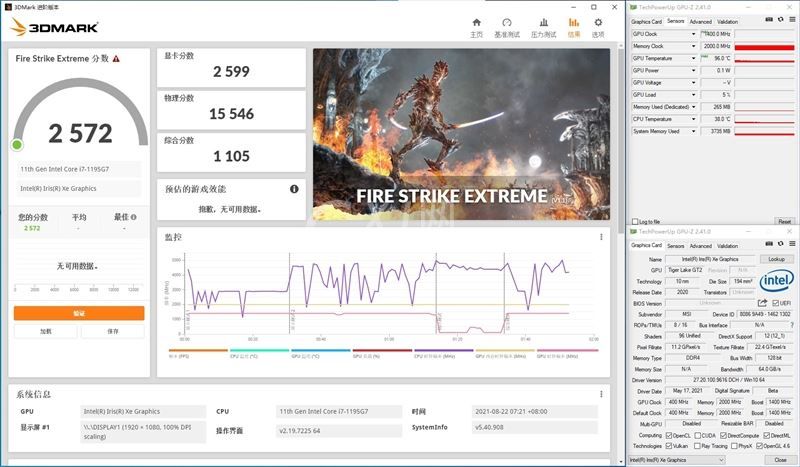800x467 pixels.
Task: Open Validation tab in lower GPU-Z window
Action: point(728,245)
